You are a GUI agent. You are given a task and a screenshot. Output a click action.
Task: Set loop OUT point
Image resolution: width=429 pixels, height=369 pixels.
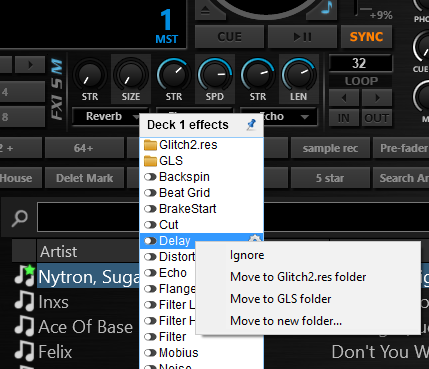[x=377, y=118]
